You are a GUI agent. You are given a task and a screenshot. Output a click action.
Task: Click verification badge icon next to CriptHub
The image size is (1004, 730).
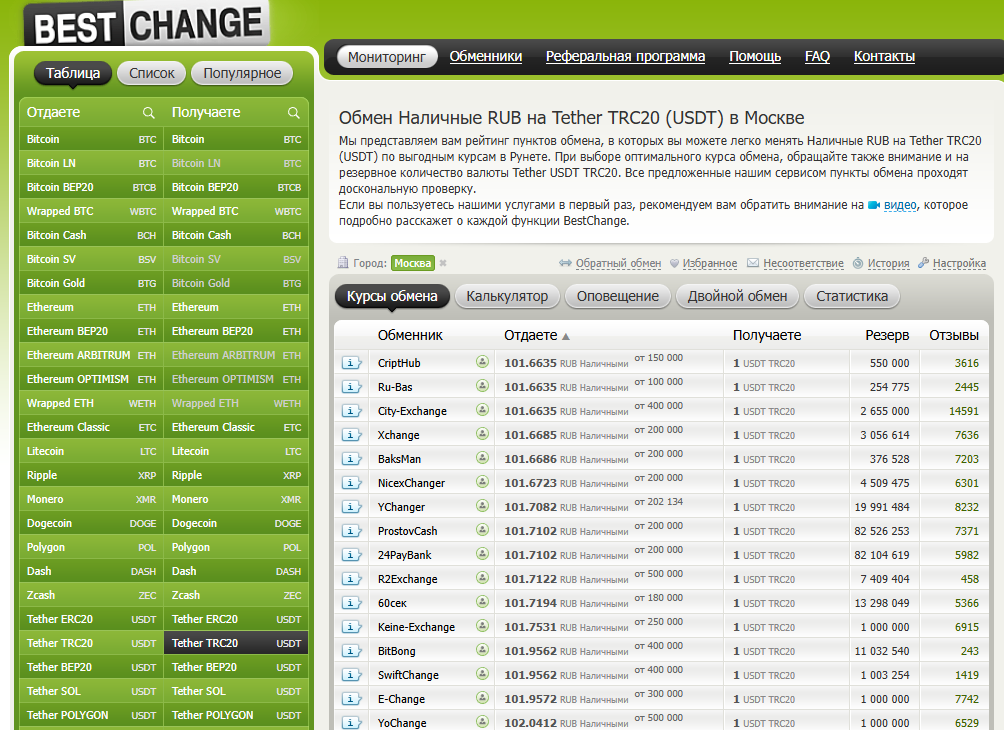coord(483,362)
